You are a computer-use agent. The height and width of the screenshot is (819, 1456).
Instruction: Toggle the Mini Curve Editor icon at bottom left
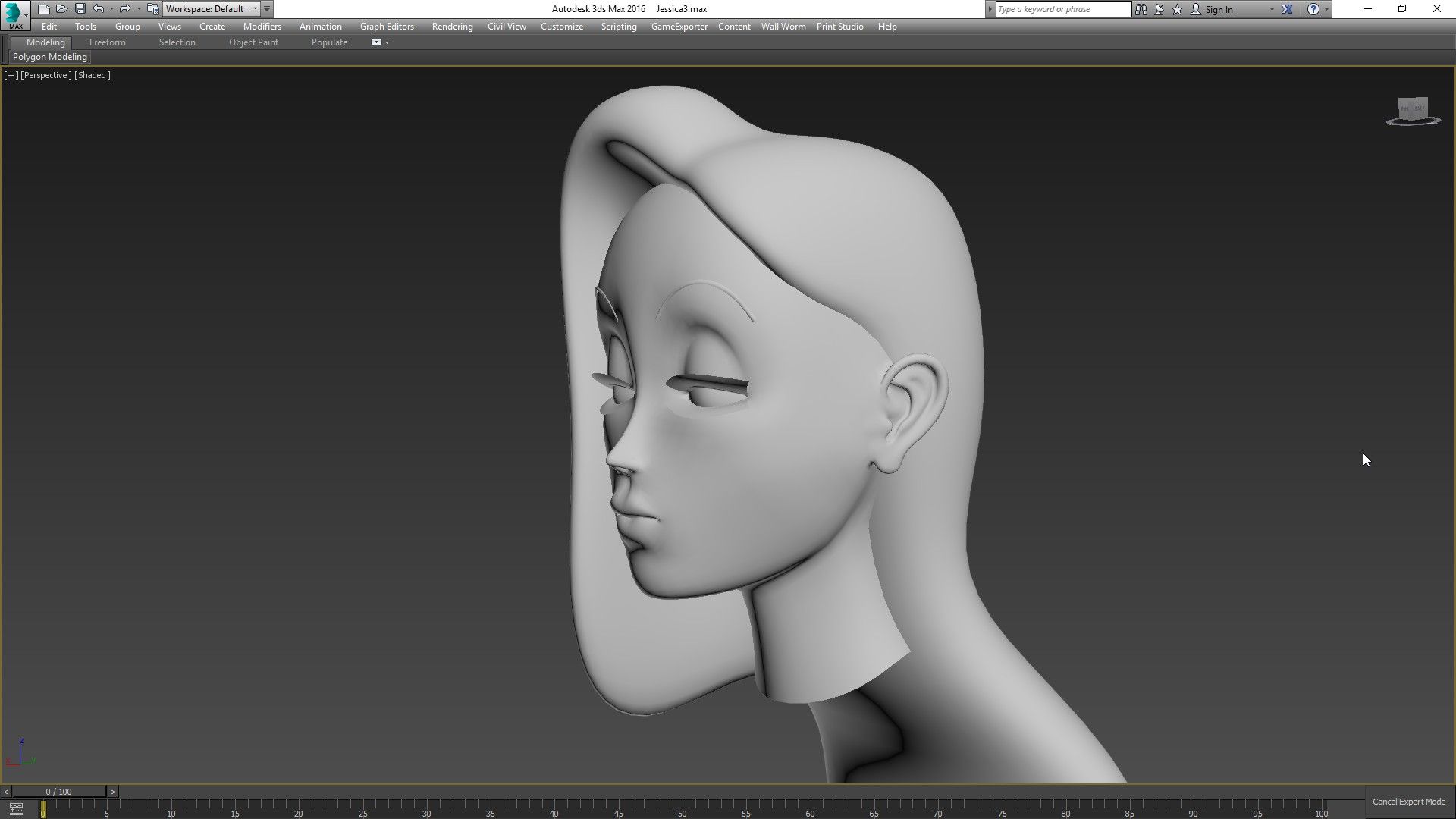tap(16, 809)
